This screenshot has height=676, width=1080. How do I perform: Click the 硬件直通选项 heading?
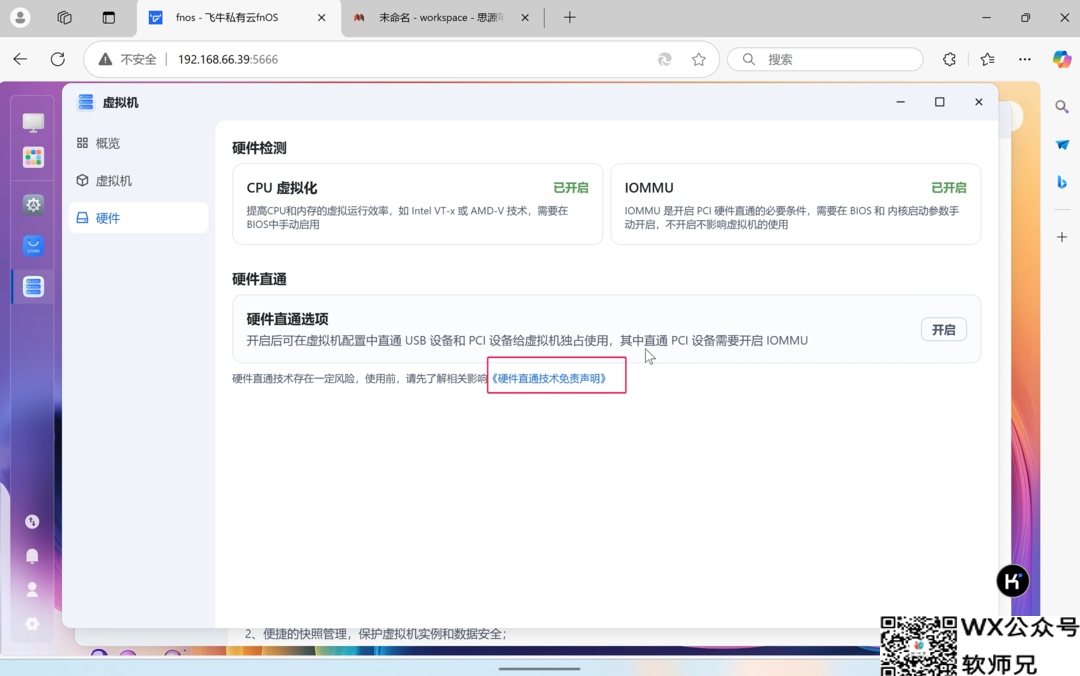tap(287, 319)
